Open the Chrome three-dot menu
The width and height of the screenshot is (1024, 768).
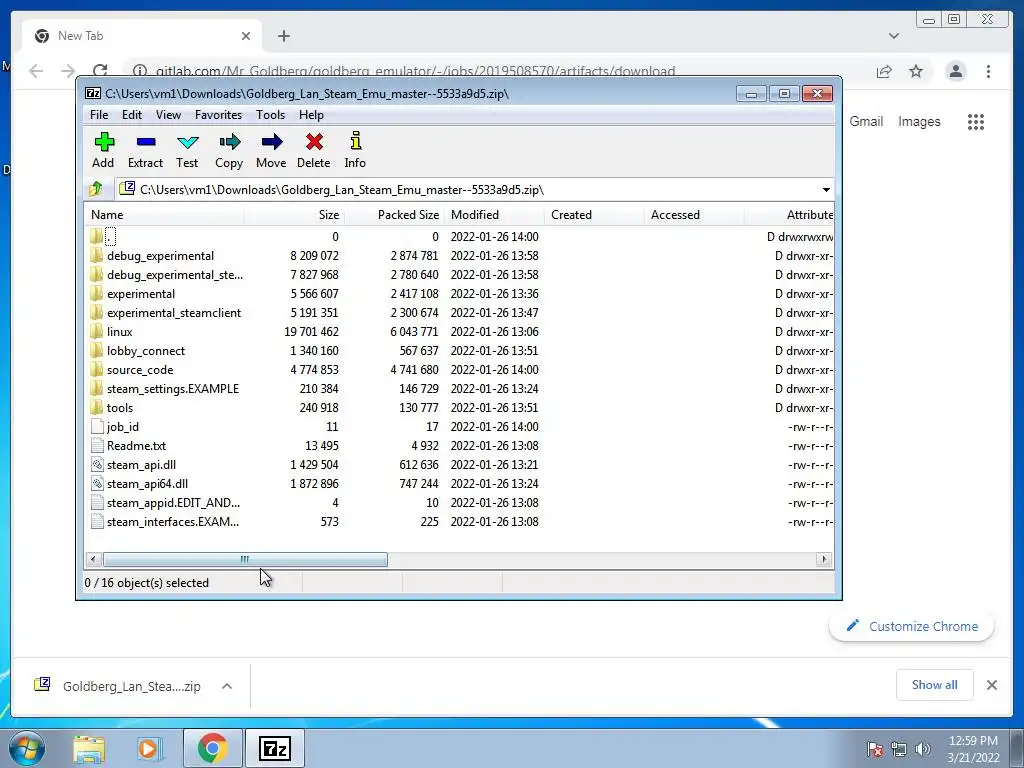coord(988,71)
